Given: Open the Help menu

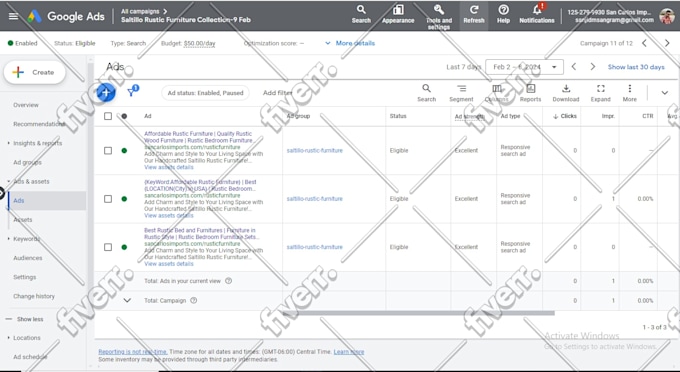Looking at the screenshot, I should [x=503, y=14].
